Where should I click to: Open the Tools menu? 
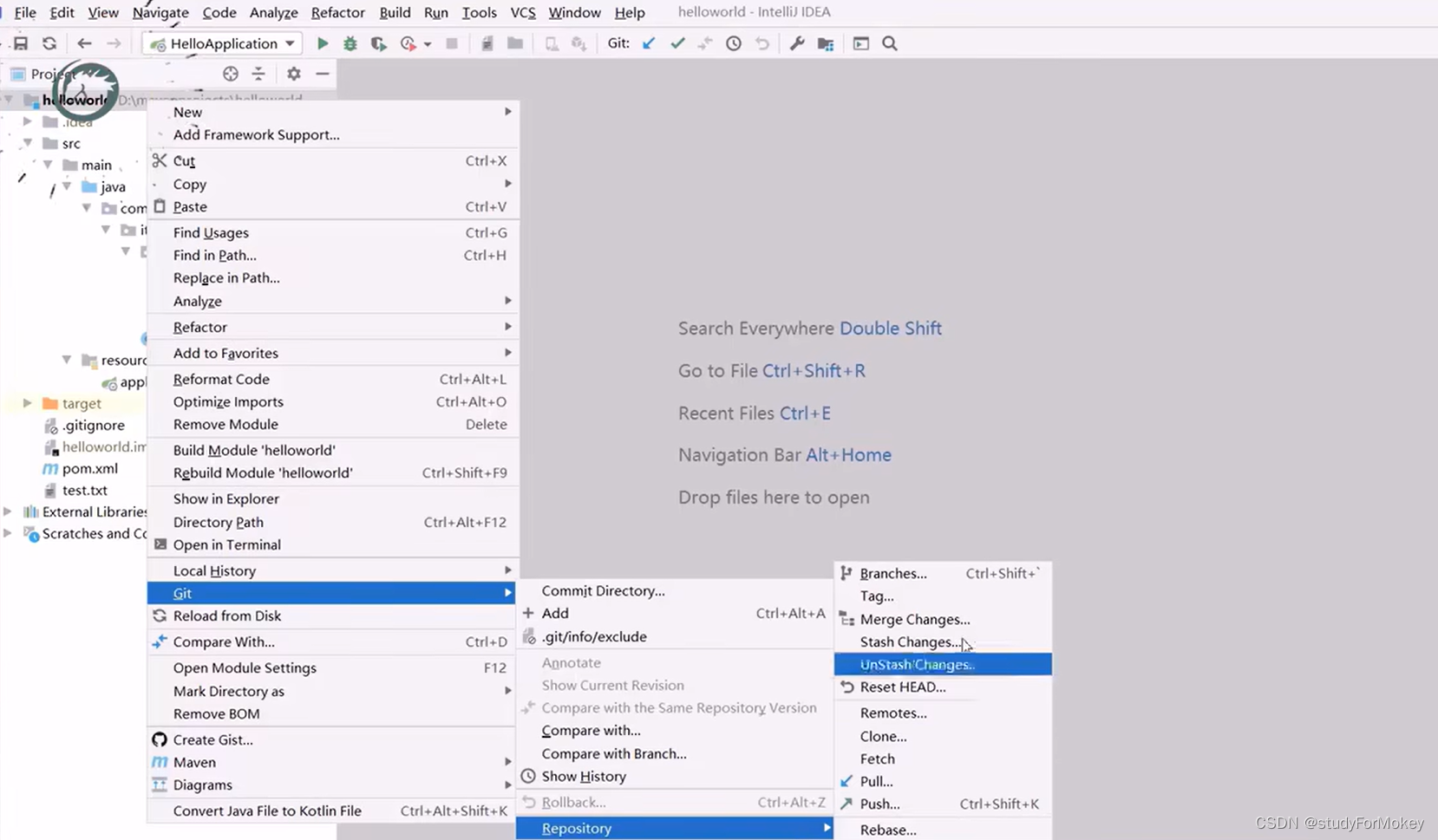coord(479,12)
